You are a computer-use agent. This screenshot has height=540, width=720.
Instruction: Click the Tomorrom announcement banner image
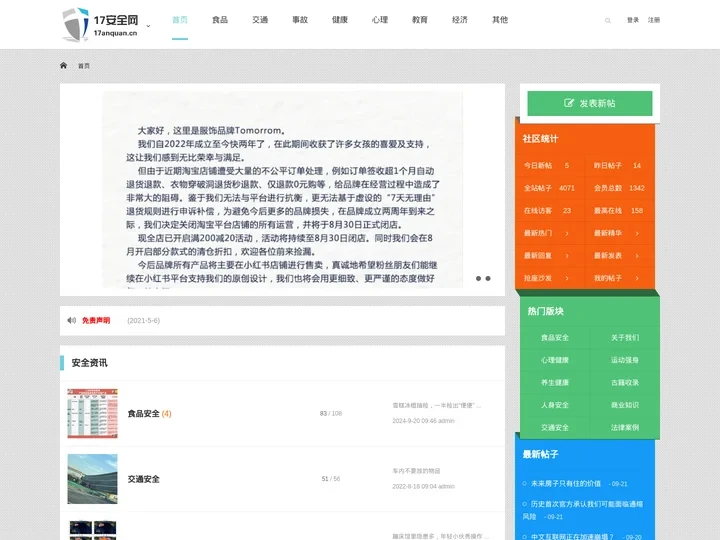[x=282, y=190]
